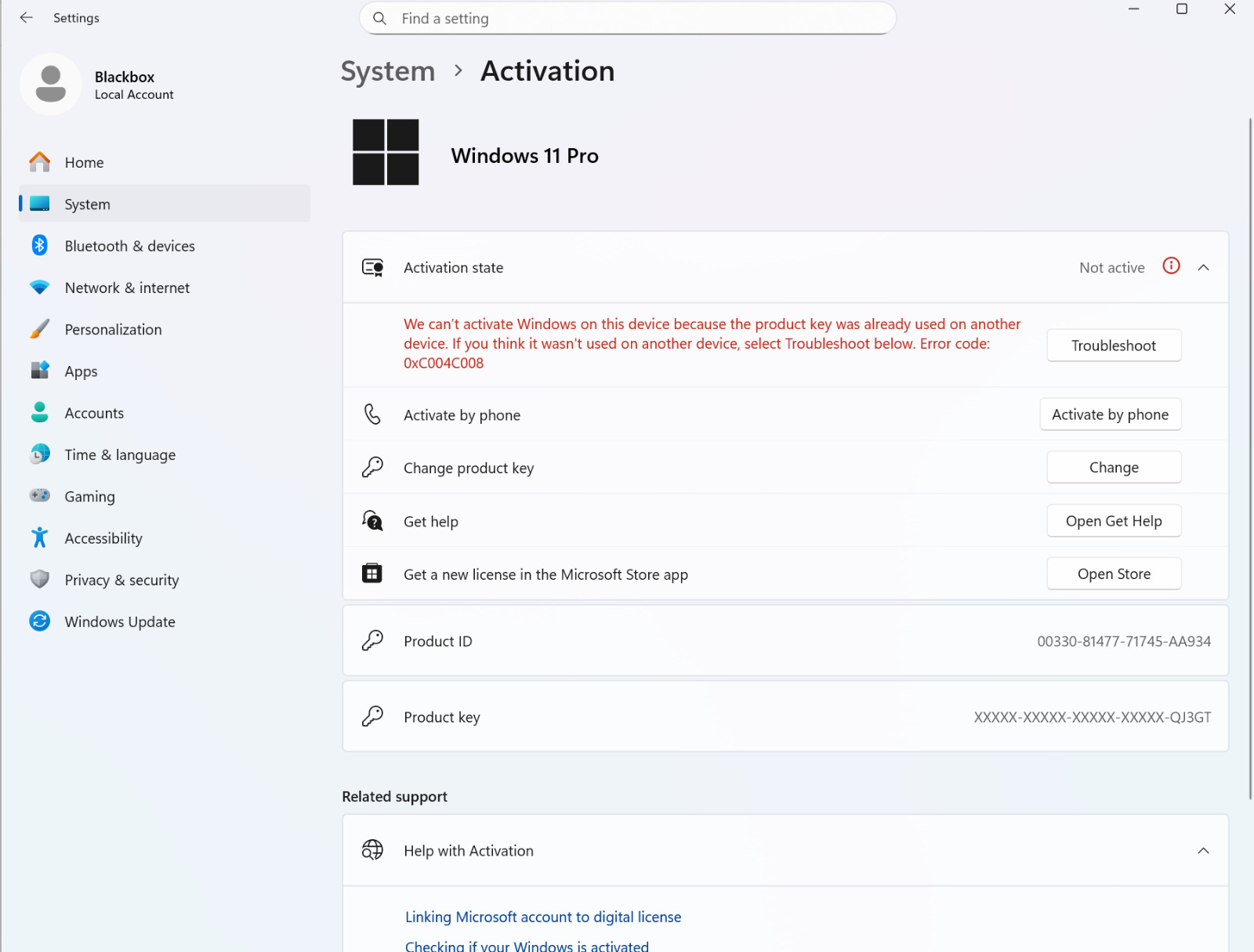Click the Windows Update sync icon
This screenshot has height=952, width=1254.
coord(40,621)
